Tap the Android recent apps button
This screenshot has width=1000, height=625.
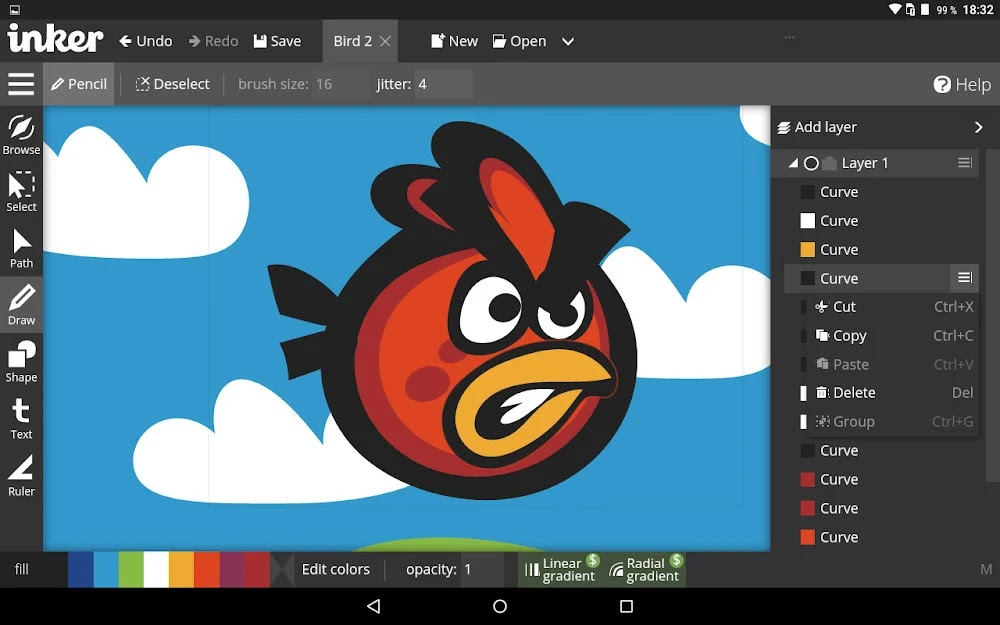click(626, 606)
